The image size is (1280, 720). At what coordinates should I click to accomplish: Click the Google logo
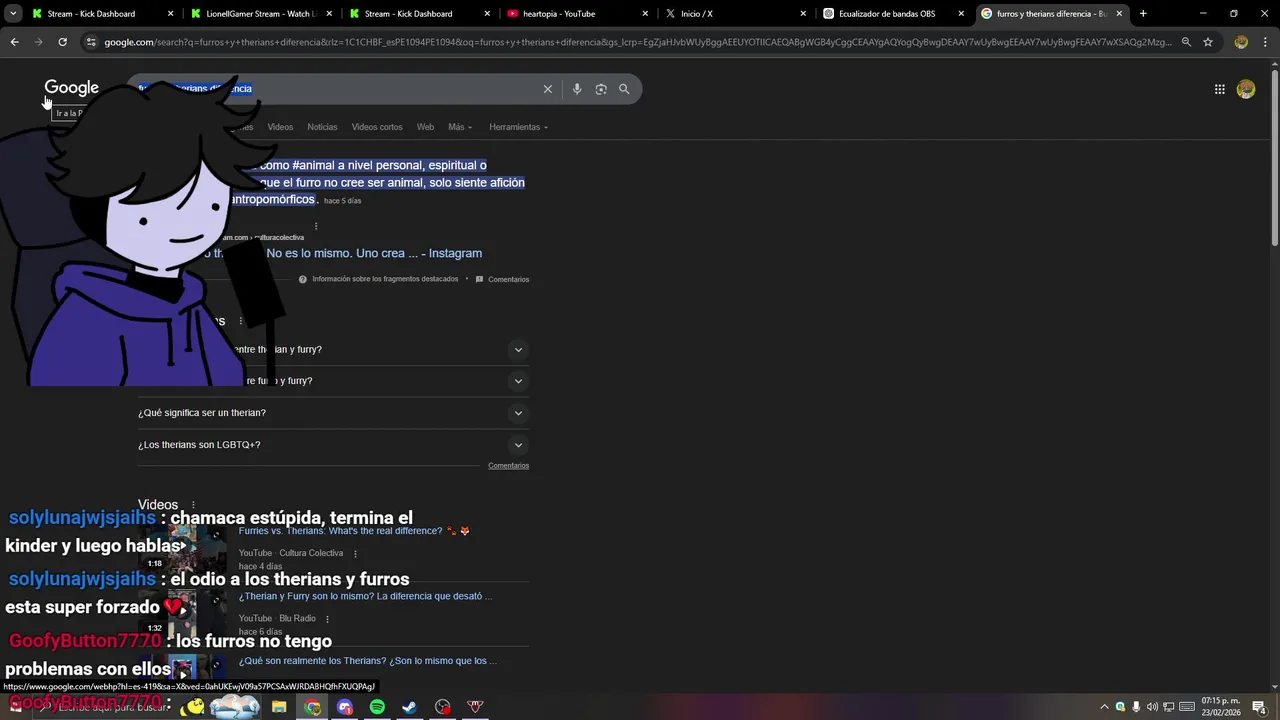(x=71, y=88)
